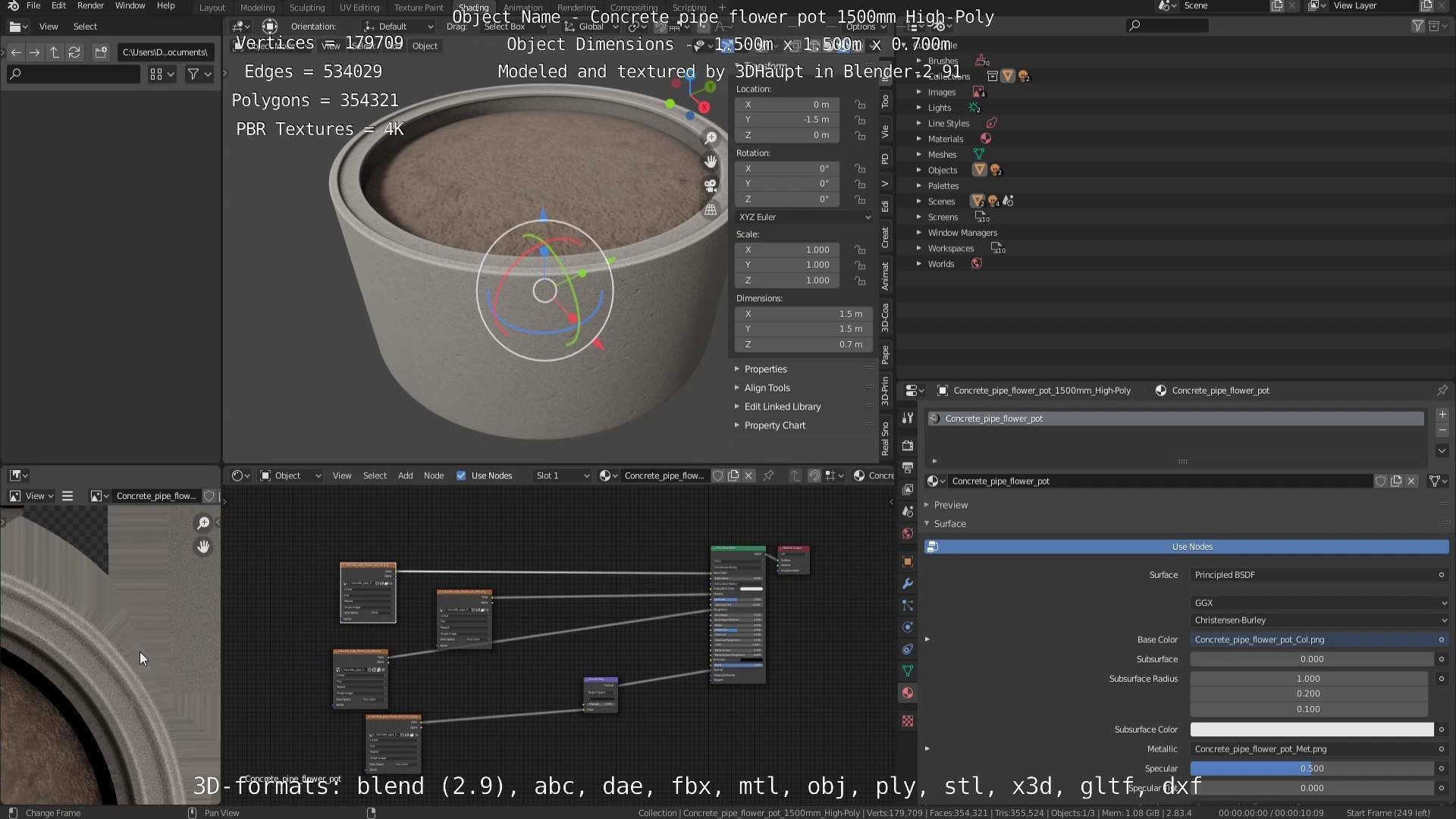Pin the node editor material

click(x=768, y=475)
